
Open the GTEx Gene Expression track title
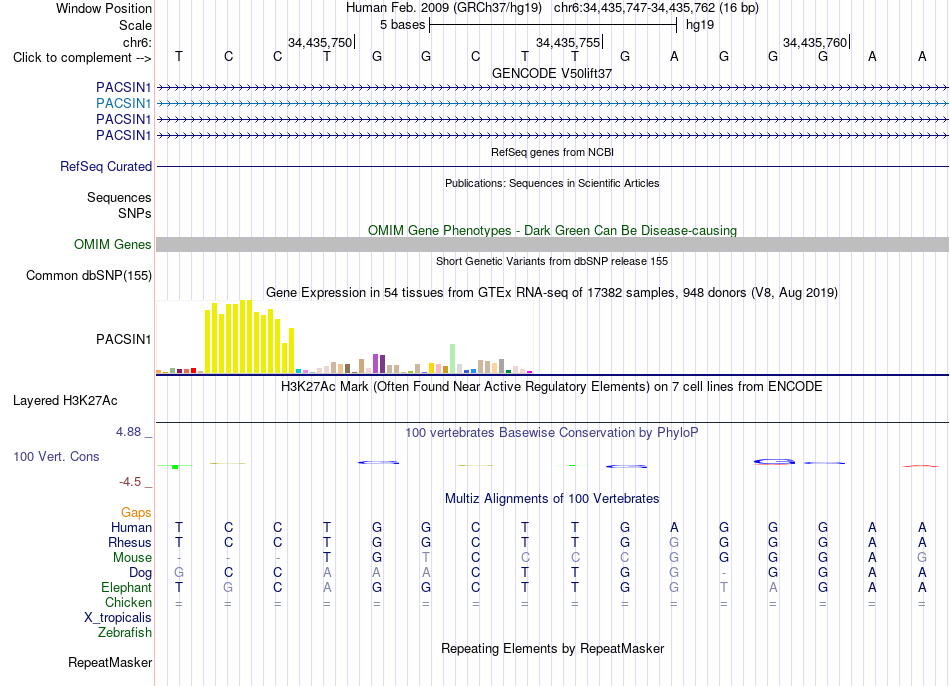(552, 293)
